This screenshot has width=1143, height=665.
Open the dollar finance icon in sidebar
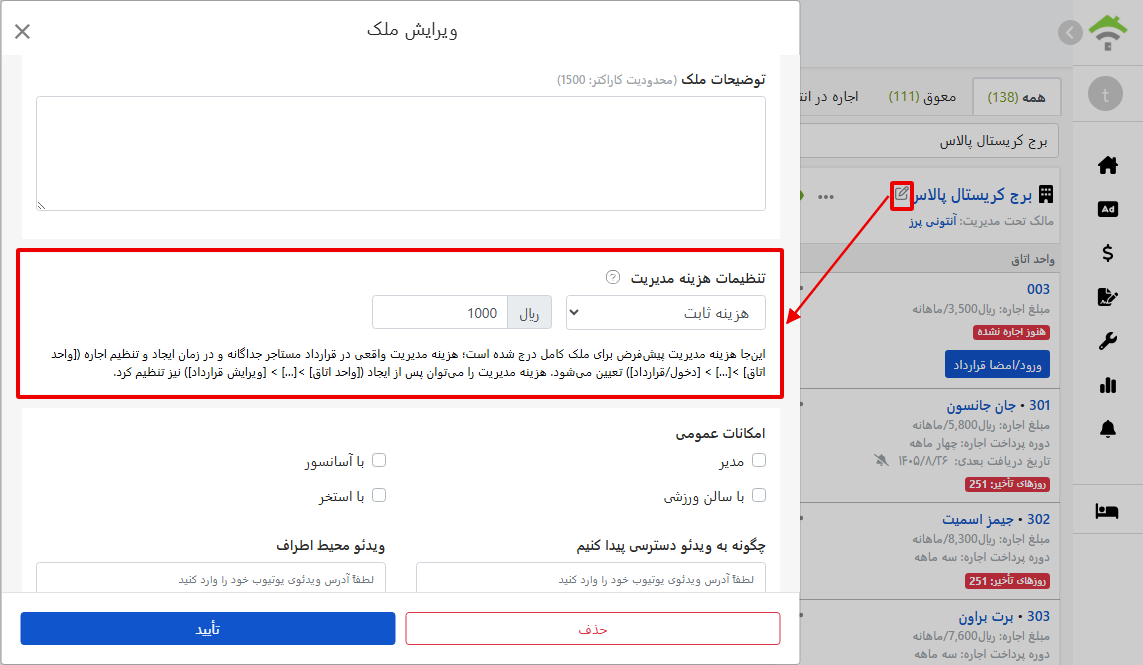point(1107,253)
